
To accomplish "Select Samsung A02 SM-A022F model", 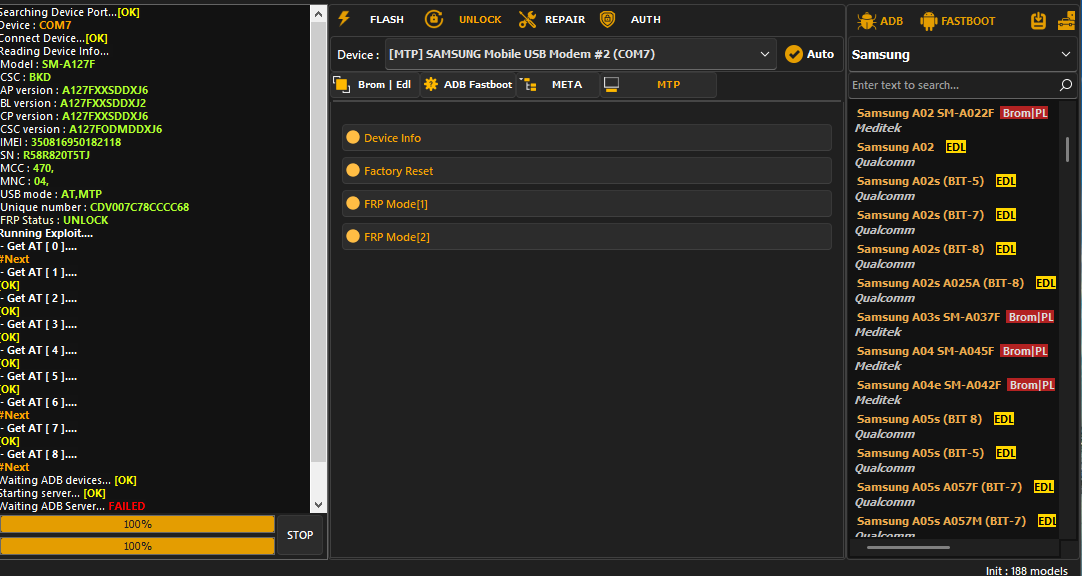I will (x=953, y=120).
